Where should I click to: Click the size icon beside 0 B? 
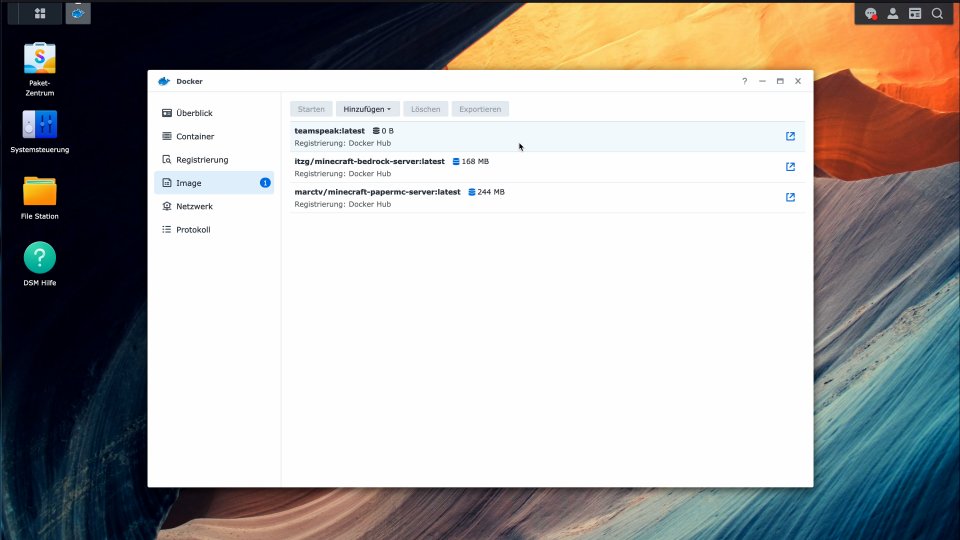pos(376,131)
